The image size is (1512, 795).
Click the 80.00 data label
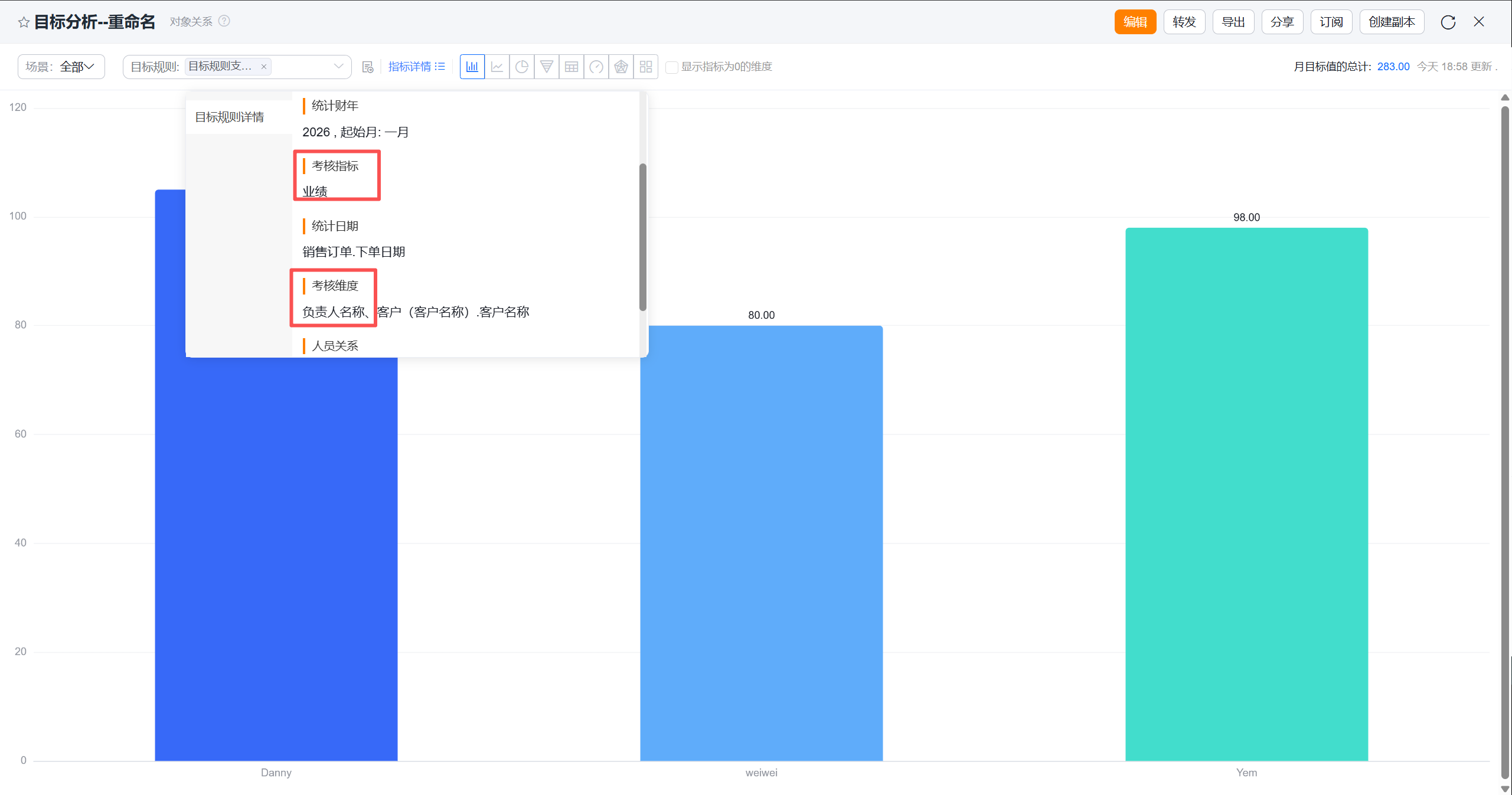tap(762, 316)
